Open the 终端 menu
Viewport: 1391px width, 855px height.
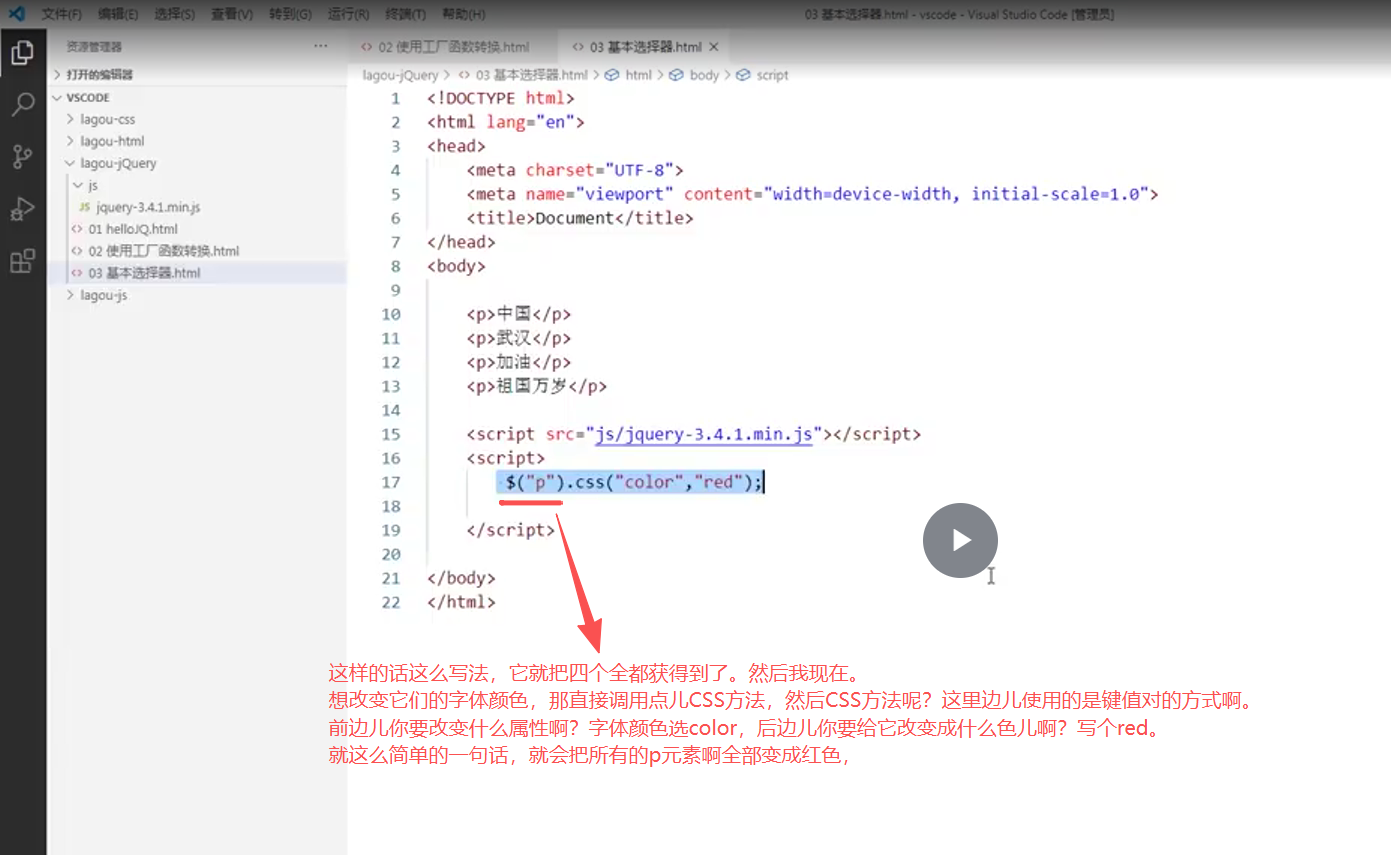tap(404, 14)
